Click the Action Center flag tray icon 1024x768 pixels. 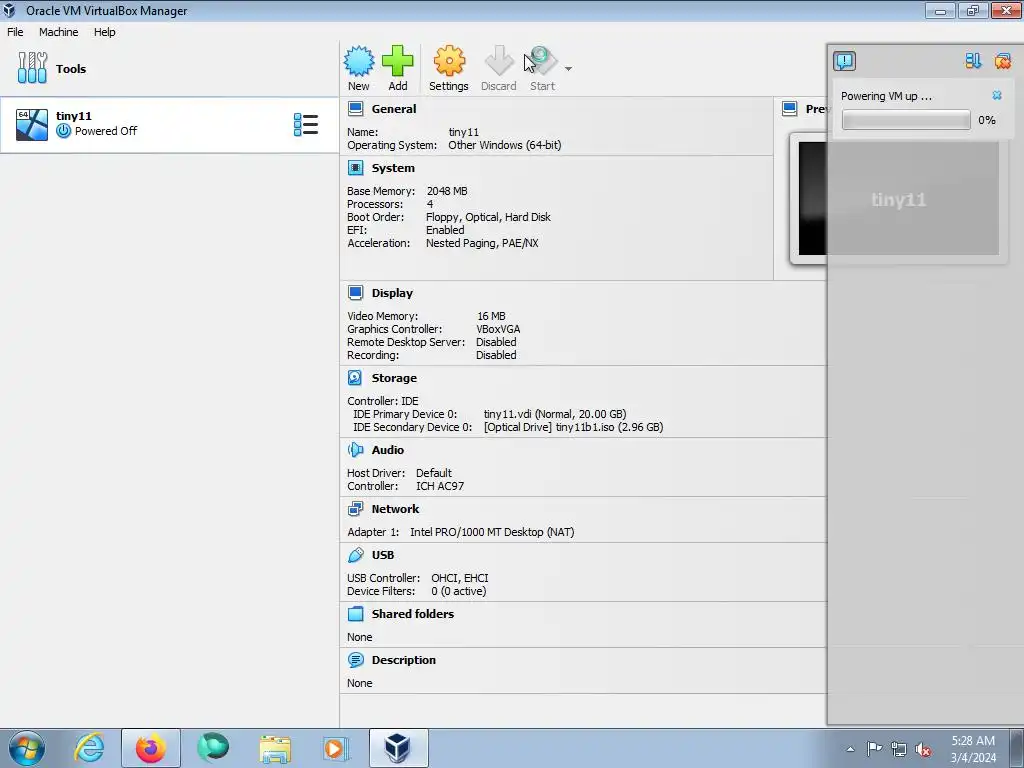(x=874, y=749)
